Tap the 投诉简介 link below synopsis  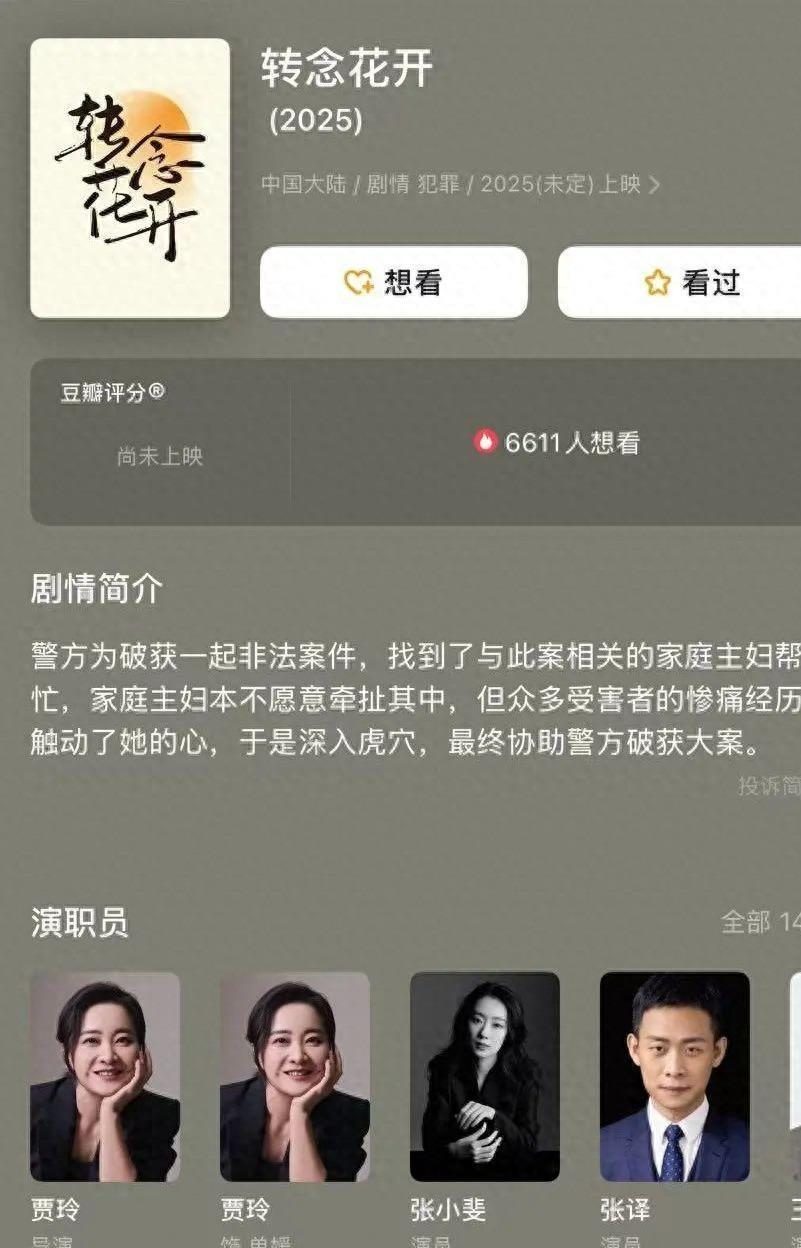(x=769, y=786)
